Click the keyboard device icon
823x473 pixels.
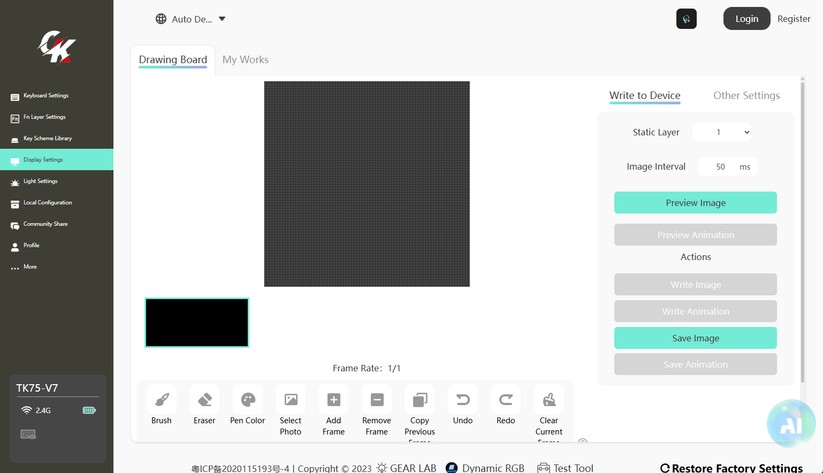click(28, 434)
